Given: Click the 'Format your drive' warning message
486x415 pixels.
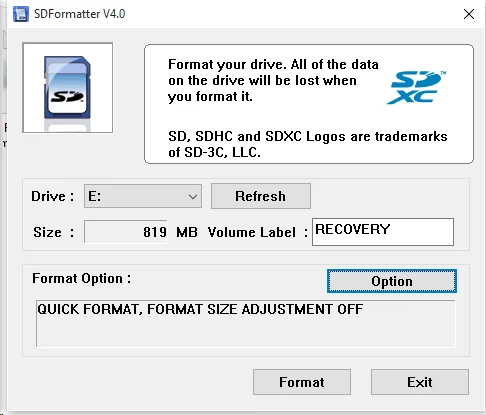Looking at the screenshot, I should coord(273,80).
